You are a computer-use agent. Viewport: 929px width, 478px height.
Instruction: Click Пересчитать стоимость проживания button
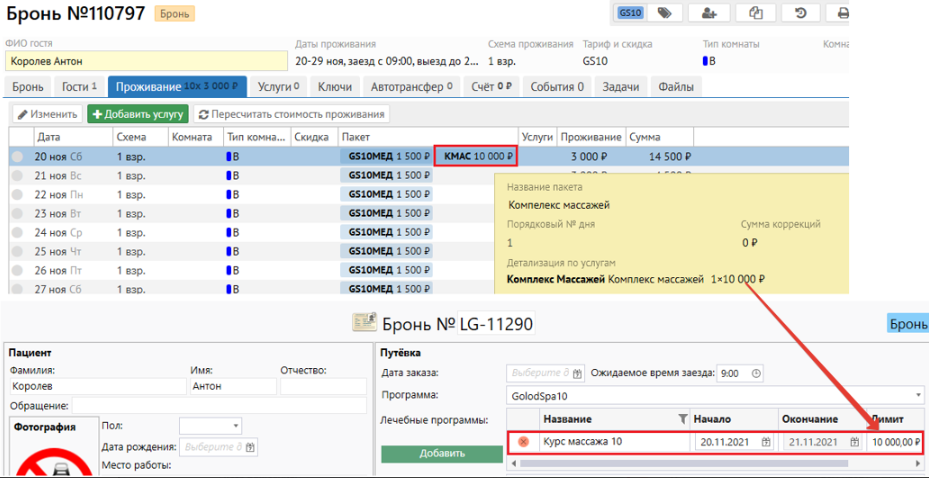click(x=290, y=115)
